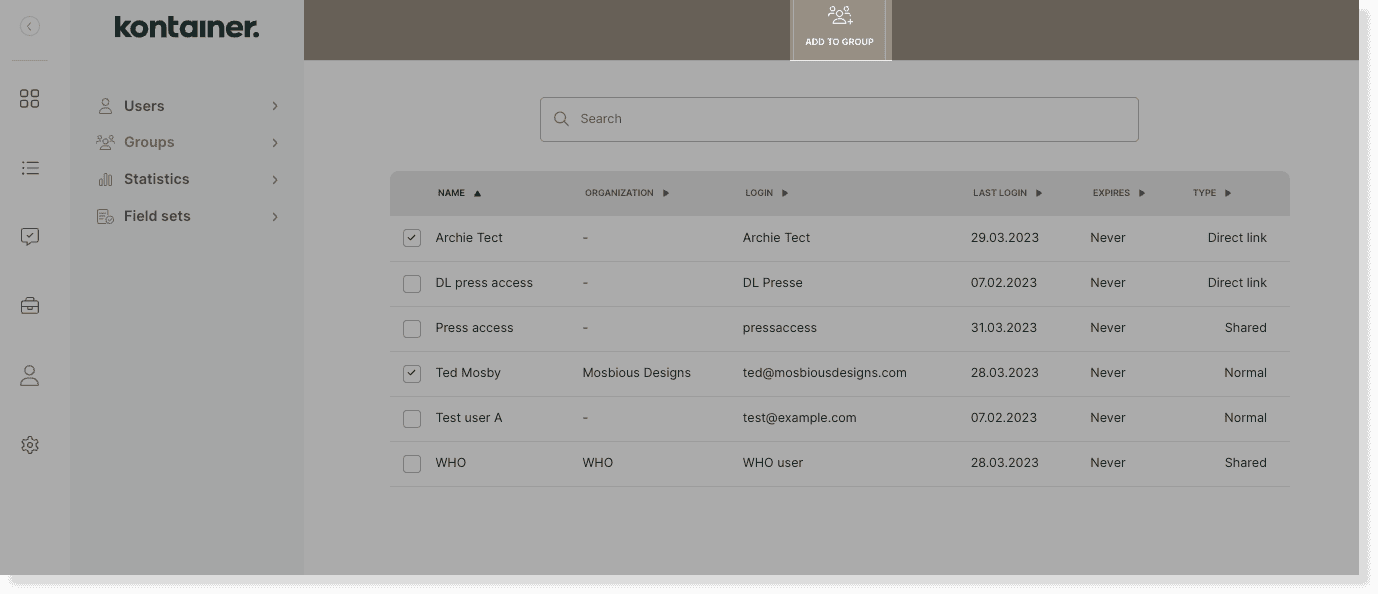1378x594 pixels.
Task: Open the settings gear icon
Action: point(30,444)
